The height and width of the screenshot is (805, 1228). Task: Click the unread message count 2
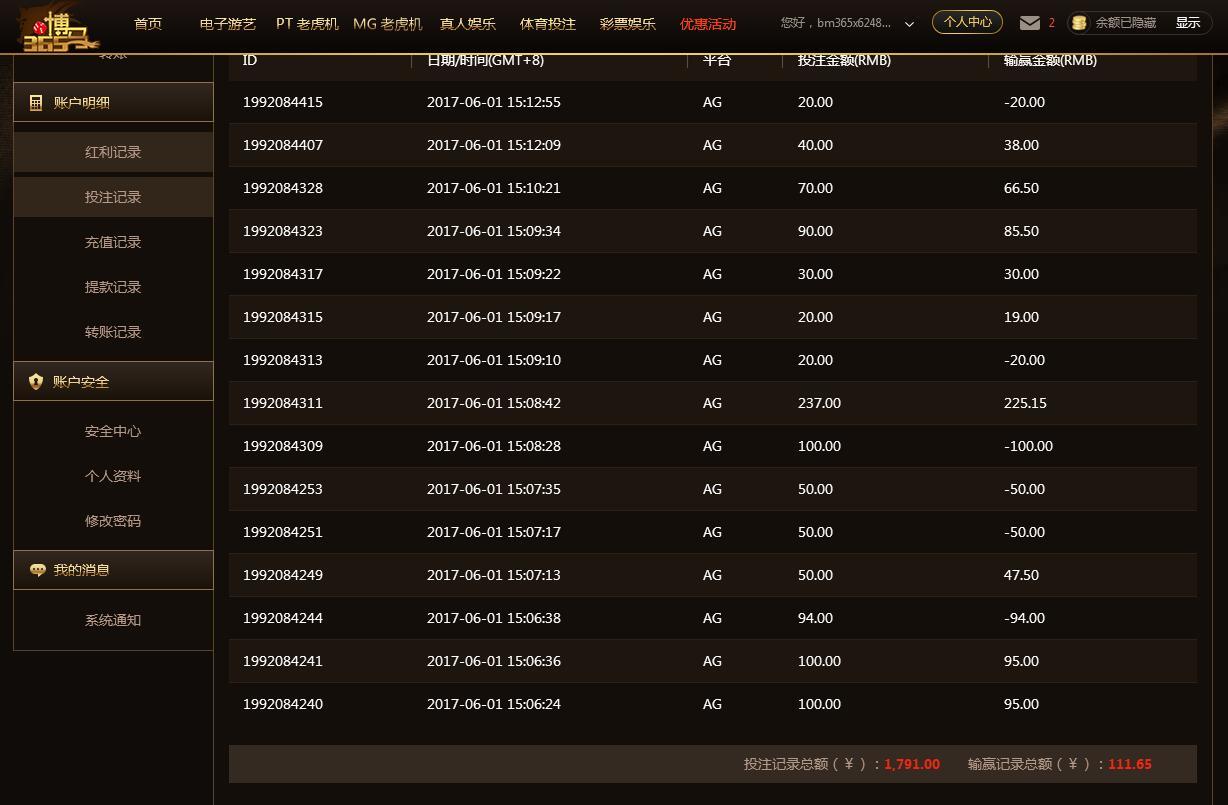[1052, 22]
